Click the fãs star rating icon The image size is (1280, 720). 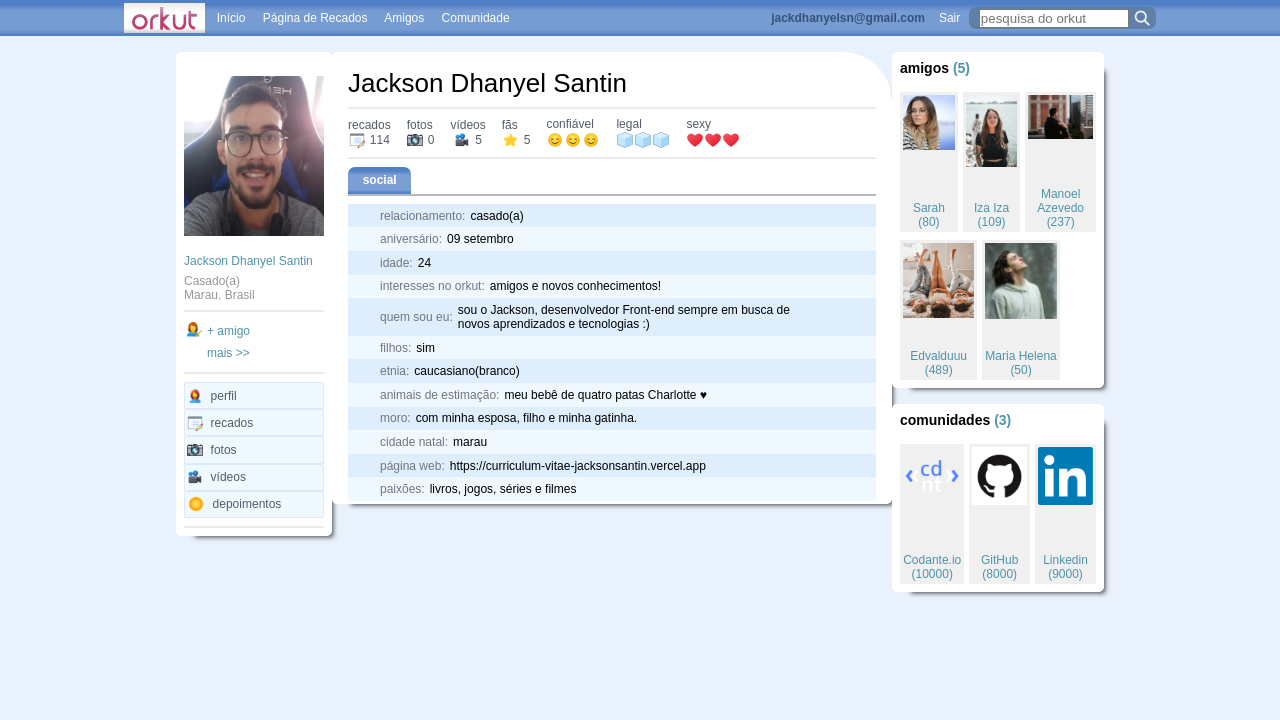point(510,140)
